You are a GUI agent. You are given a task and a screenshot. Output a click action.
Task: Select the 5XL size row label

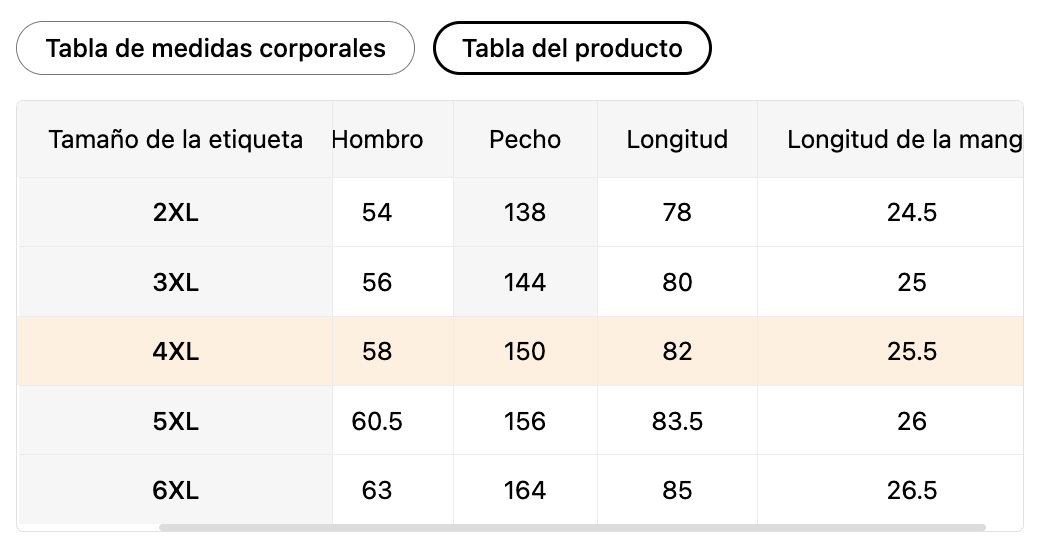[176, 421]
